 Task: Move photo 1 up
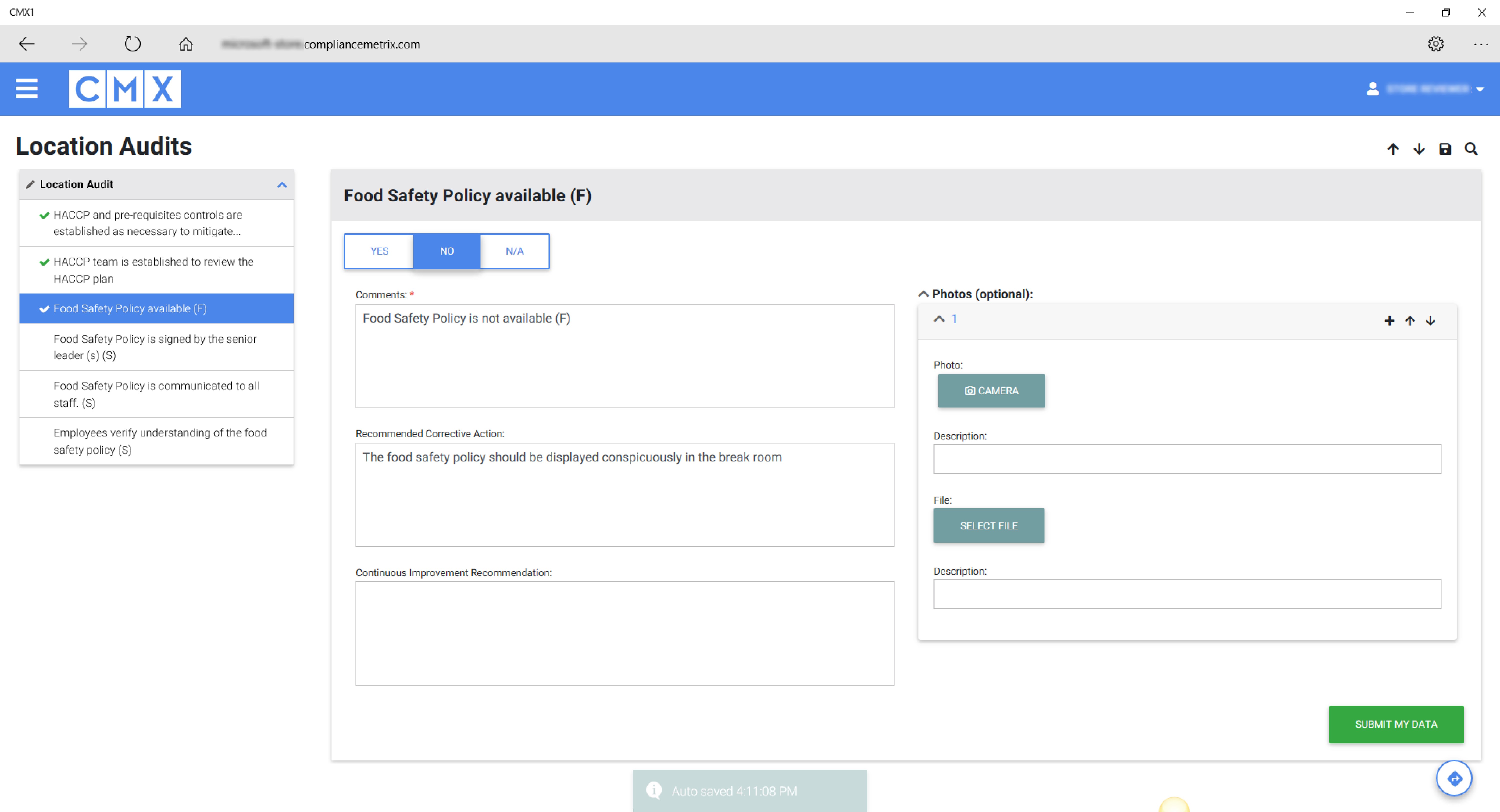(1410, 321)
